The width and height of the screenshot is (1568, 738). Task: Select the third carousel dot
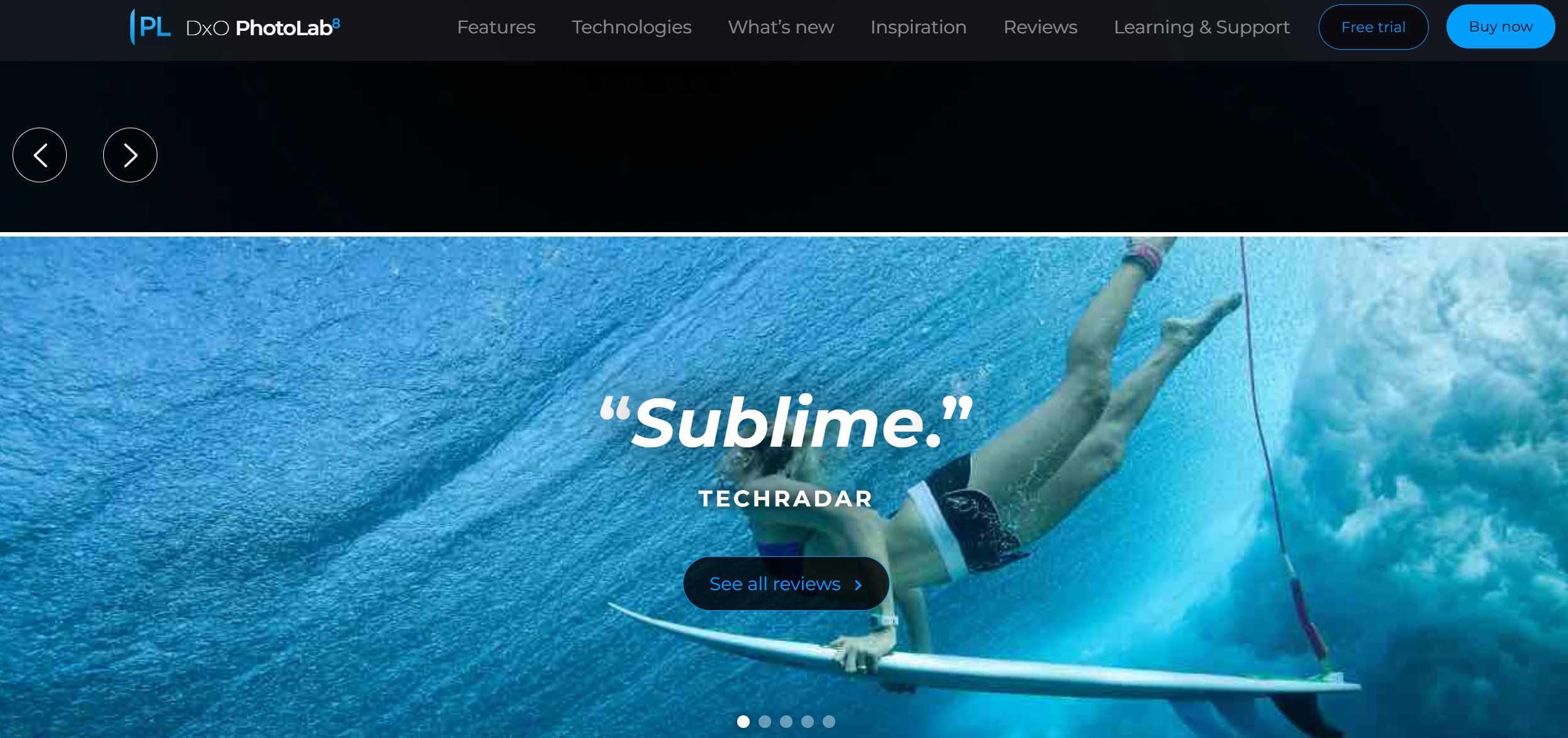(786, 722)
